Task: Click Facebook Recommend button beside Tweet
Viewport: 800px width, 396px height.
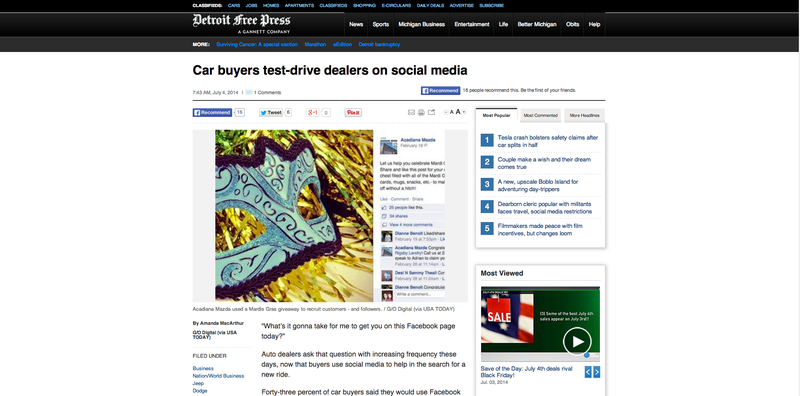Action: 212,113
